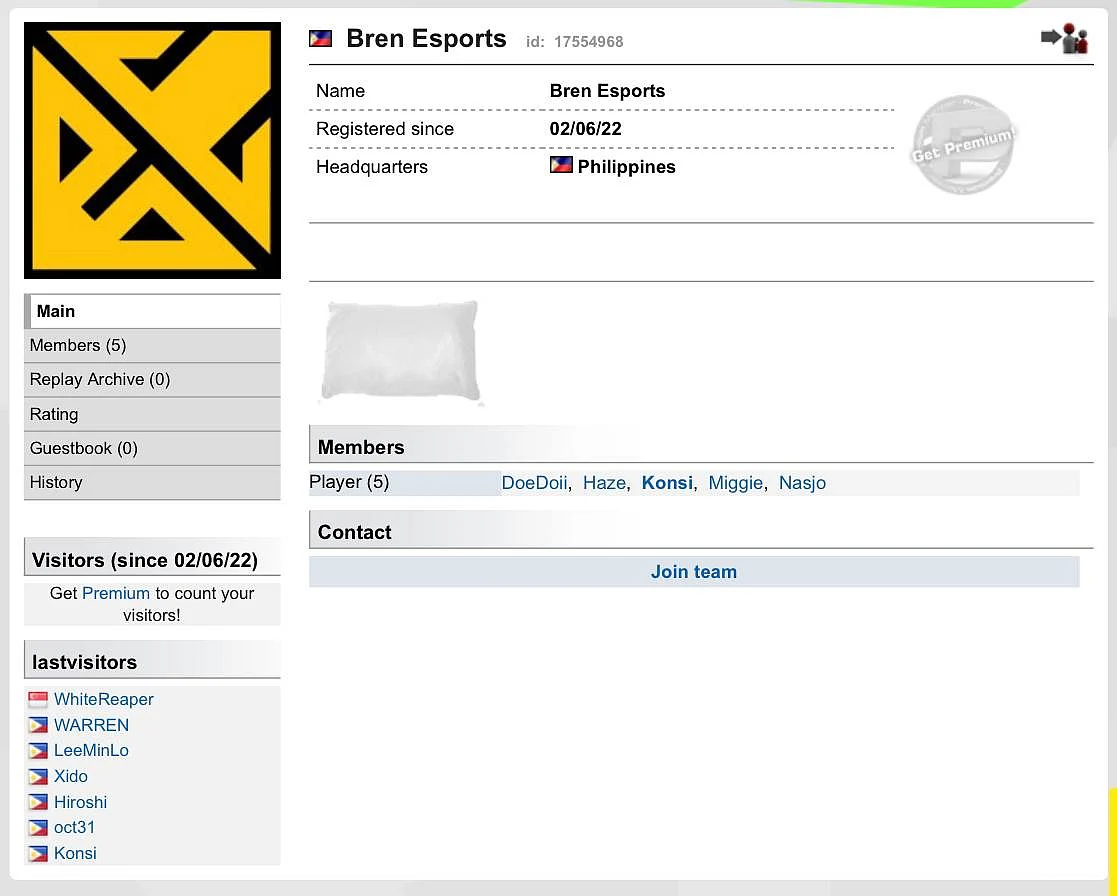Click the Bren Esports page title
This screenshot has height=896, width=1117.
(x=426, y=38)
